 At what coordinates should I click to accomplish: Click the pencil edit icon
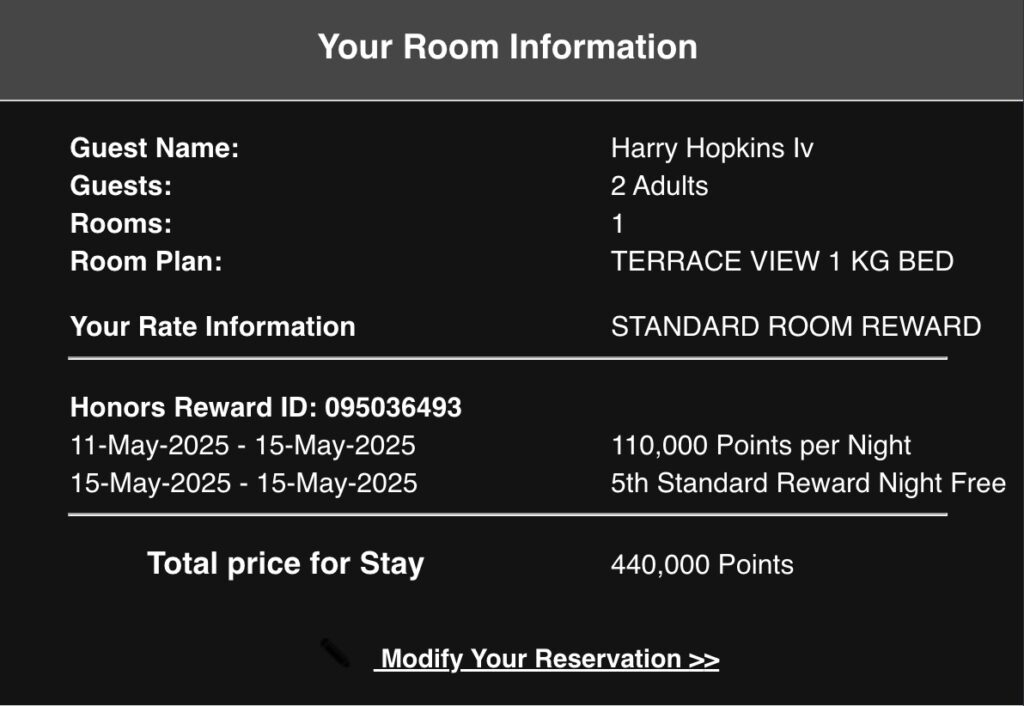[x=335, y=654]
